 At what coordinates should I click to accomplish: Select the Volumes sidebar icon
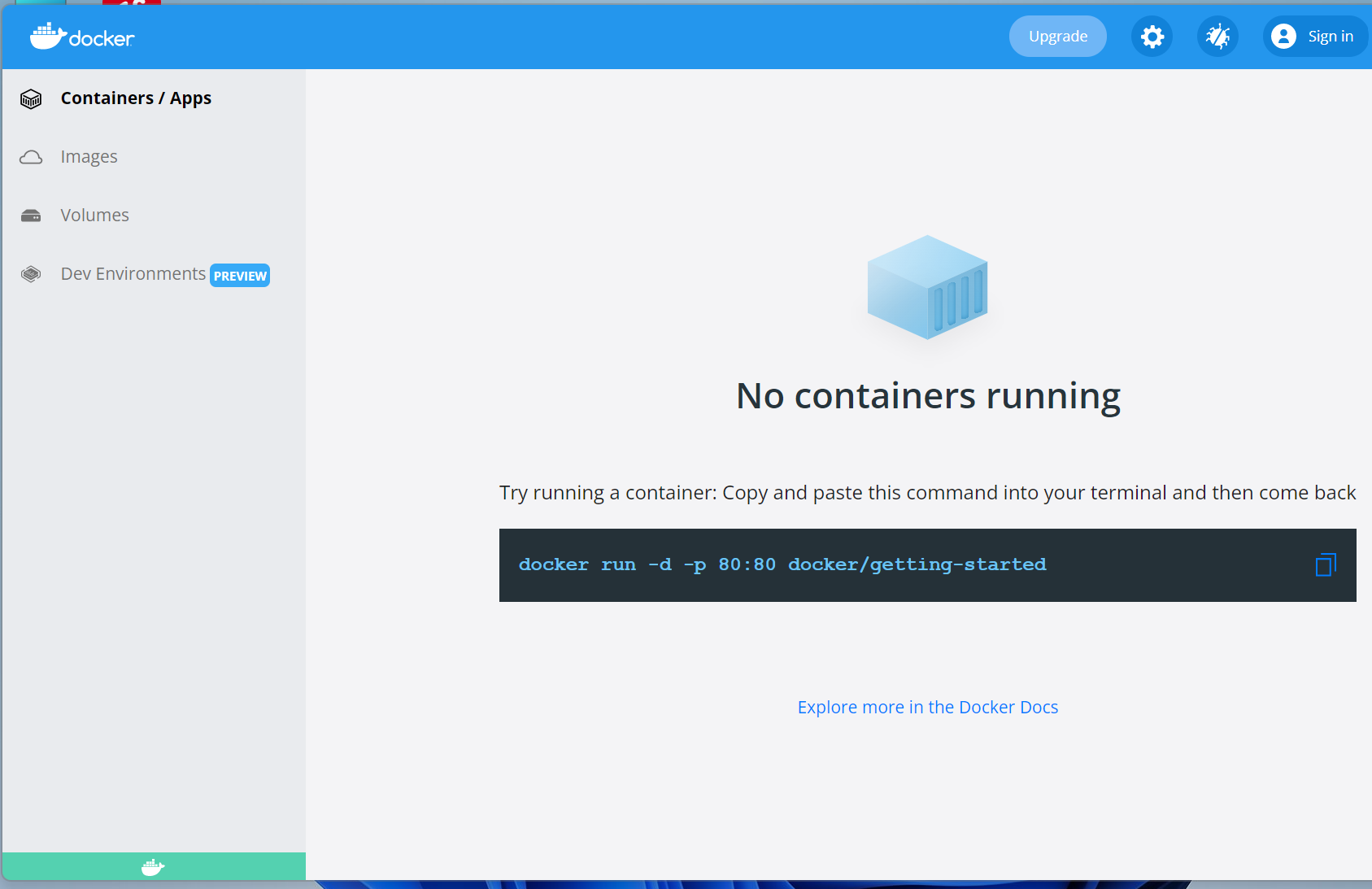(x=30, y=215)
